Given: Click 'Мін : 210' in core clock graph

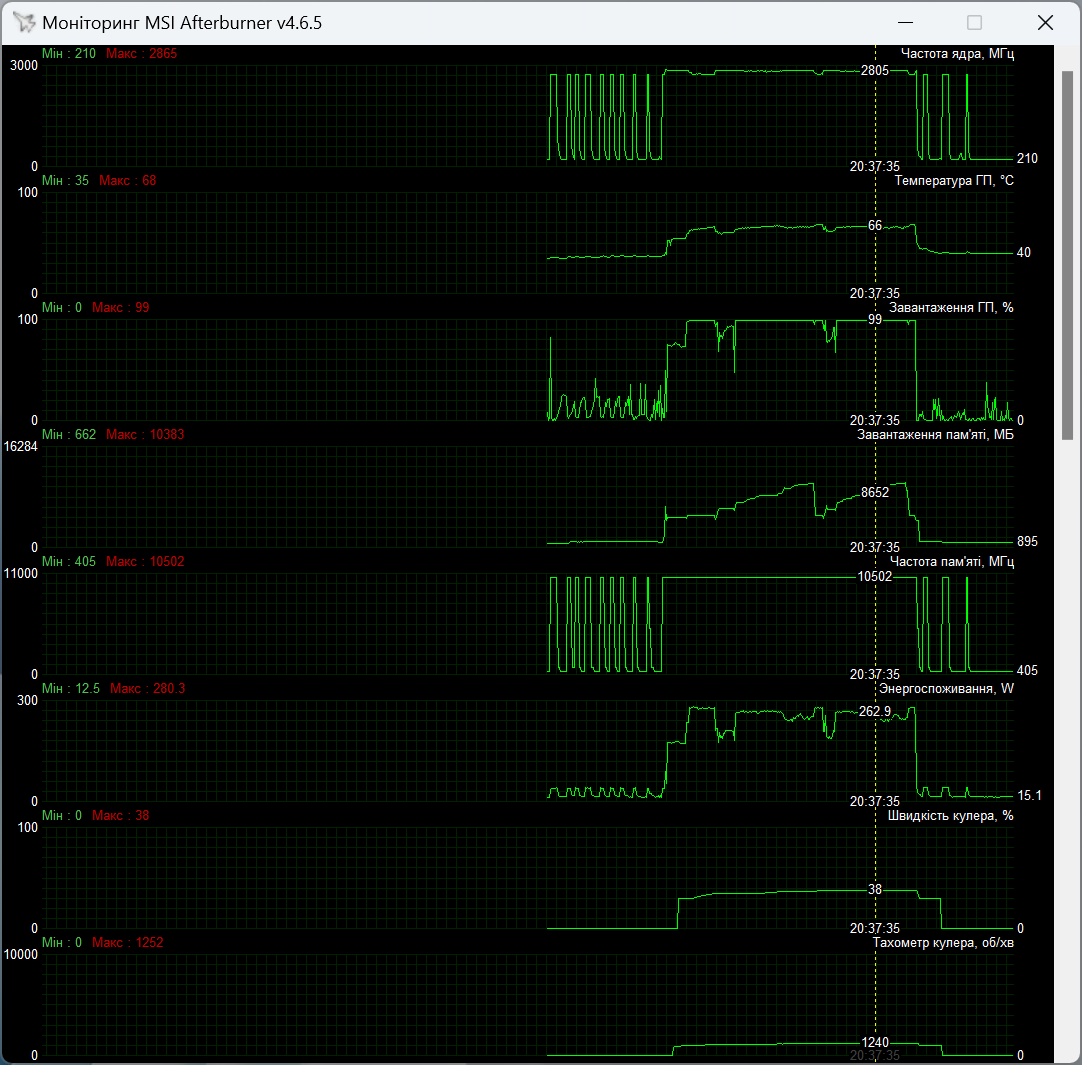Looking at the screenshot, I should (x=68, y=54).
